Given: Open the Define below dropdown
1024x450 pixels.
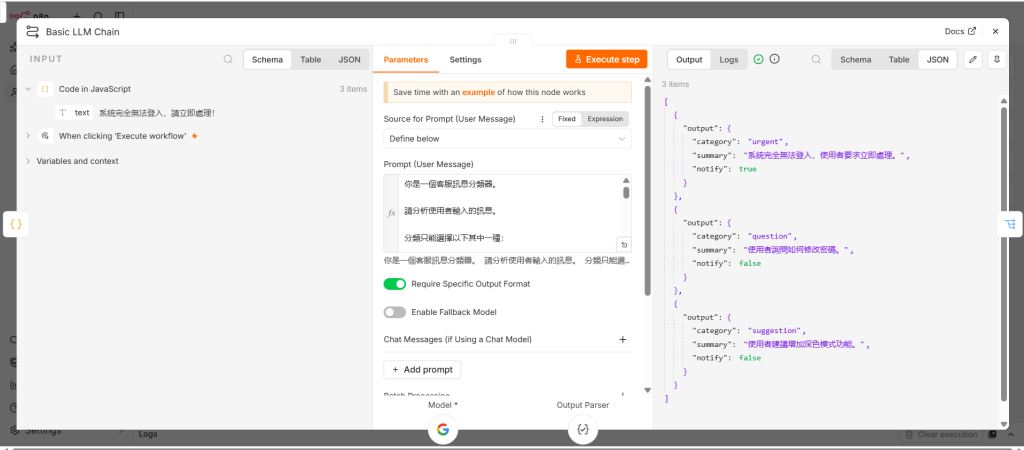Looking at the screenshot, I should (507, 138).
